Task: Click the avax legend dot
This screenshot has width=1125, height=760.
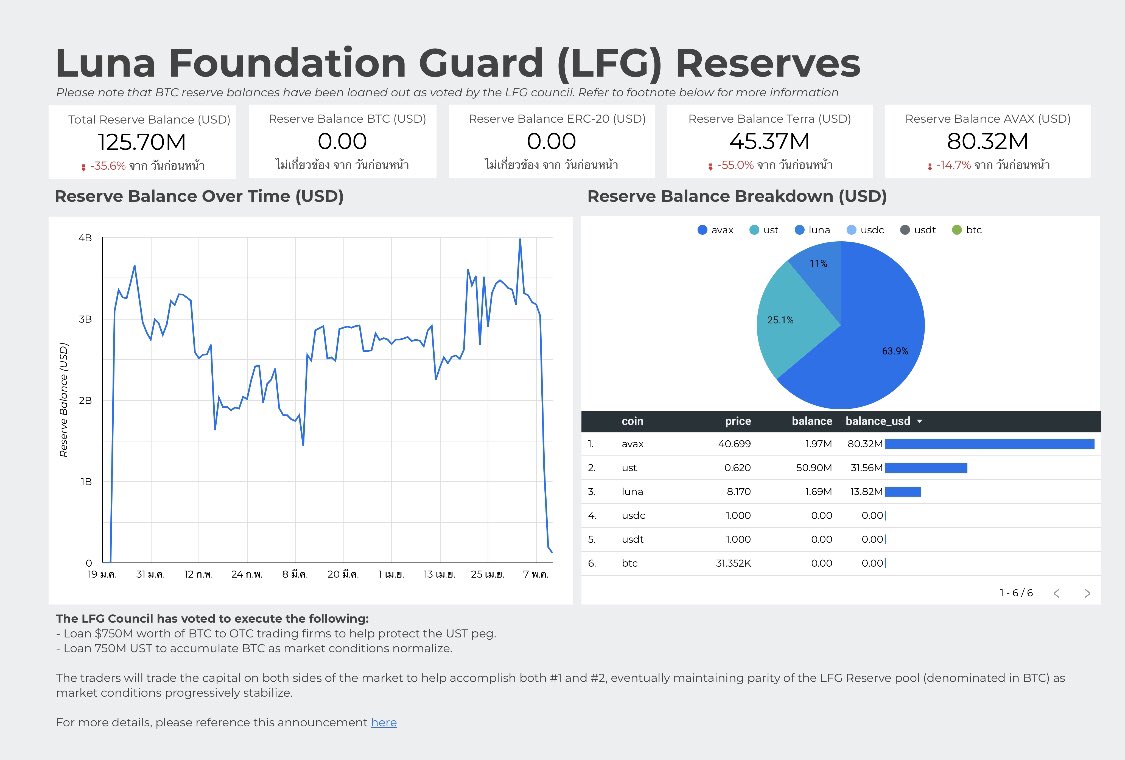Action: tap(702, 230)
